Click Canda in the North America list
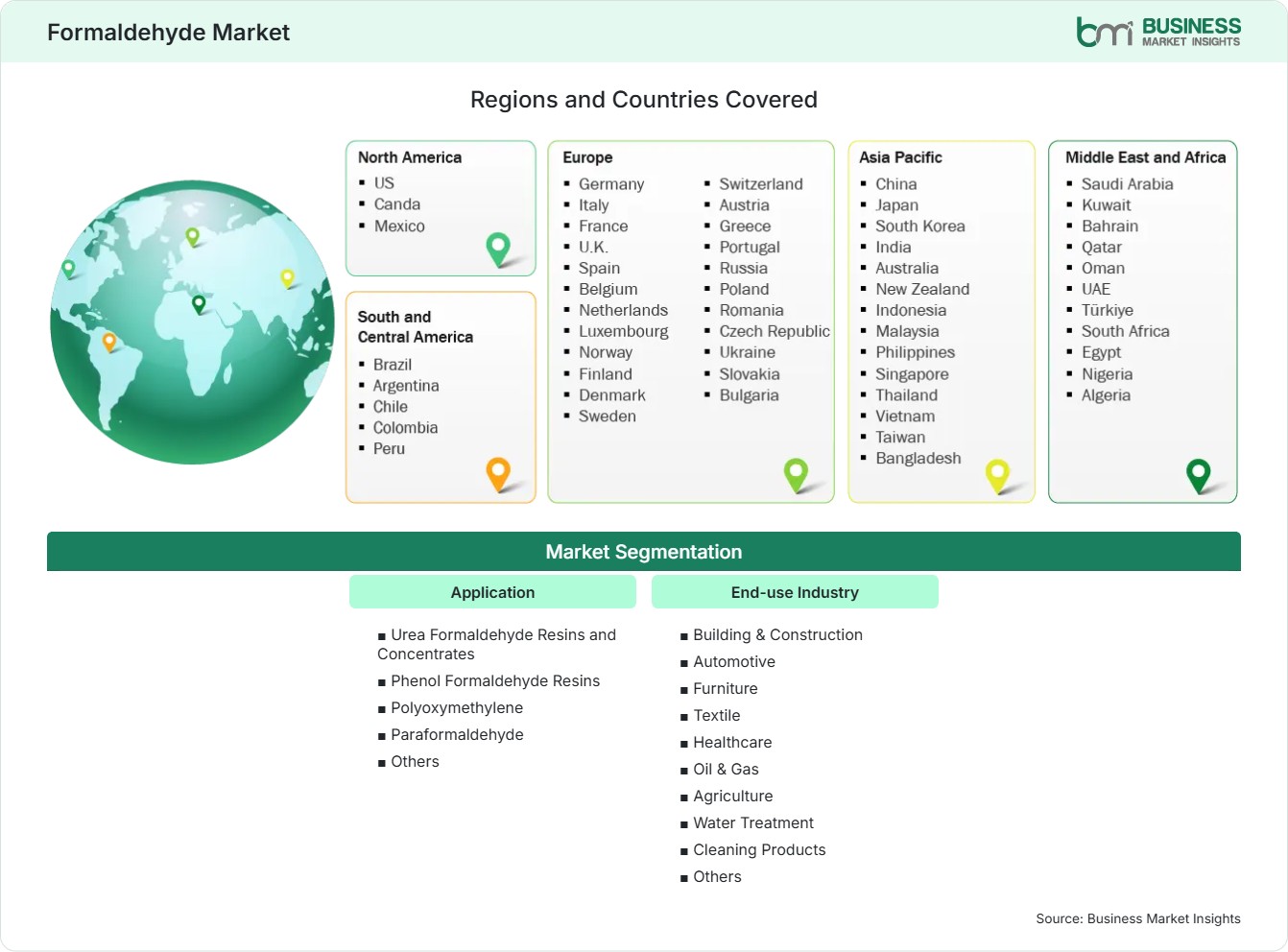The width and height of the screenshot is (1288, 952). tap(397, 204)
